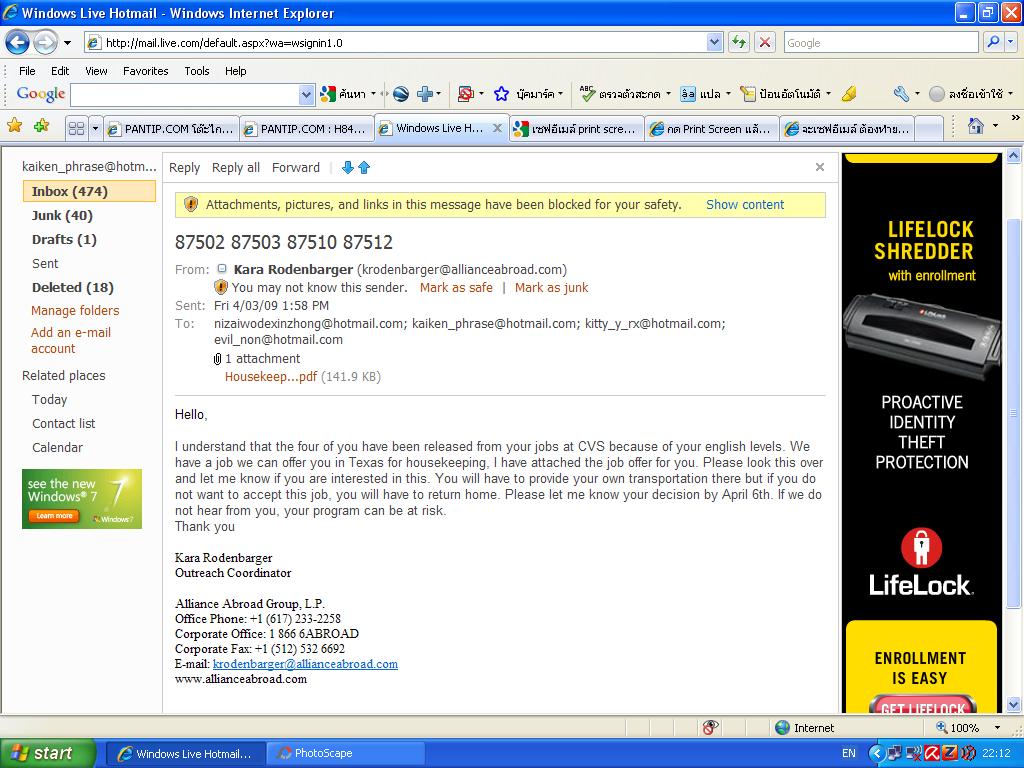Click the Google Toolbar wrench settings icon
Screen dimensions: 1024x768
point(901,95)
